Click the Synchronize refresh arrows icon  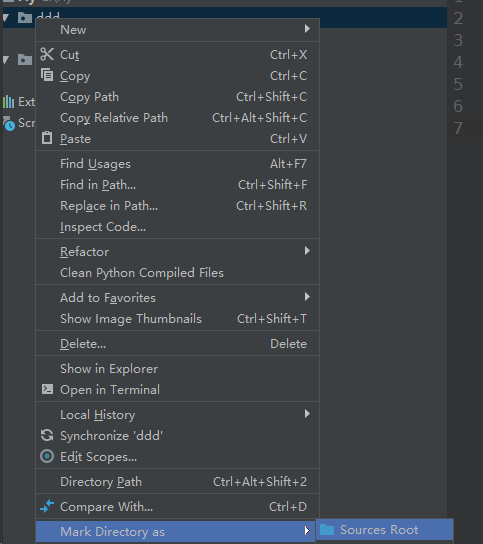(47, 435)
